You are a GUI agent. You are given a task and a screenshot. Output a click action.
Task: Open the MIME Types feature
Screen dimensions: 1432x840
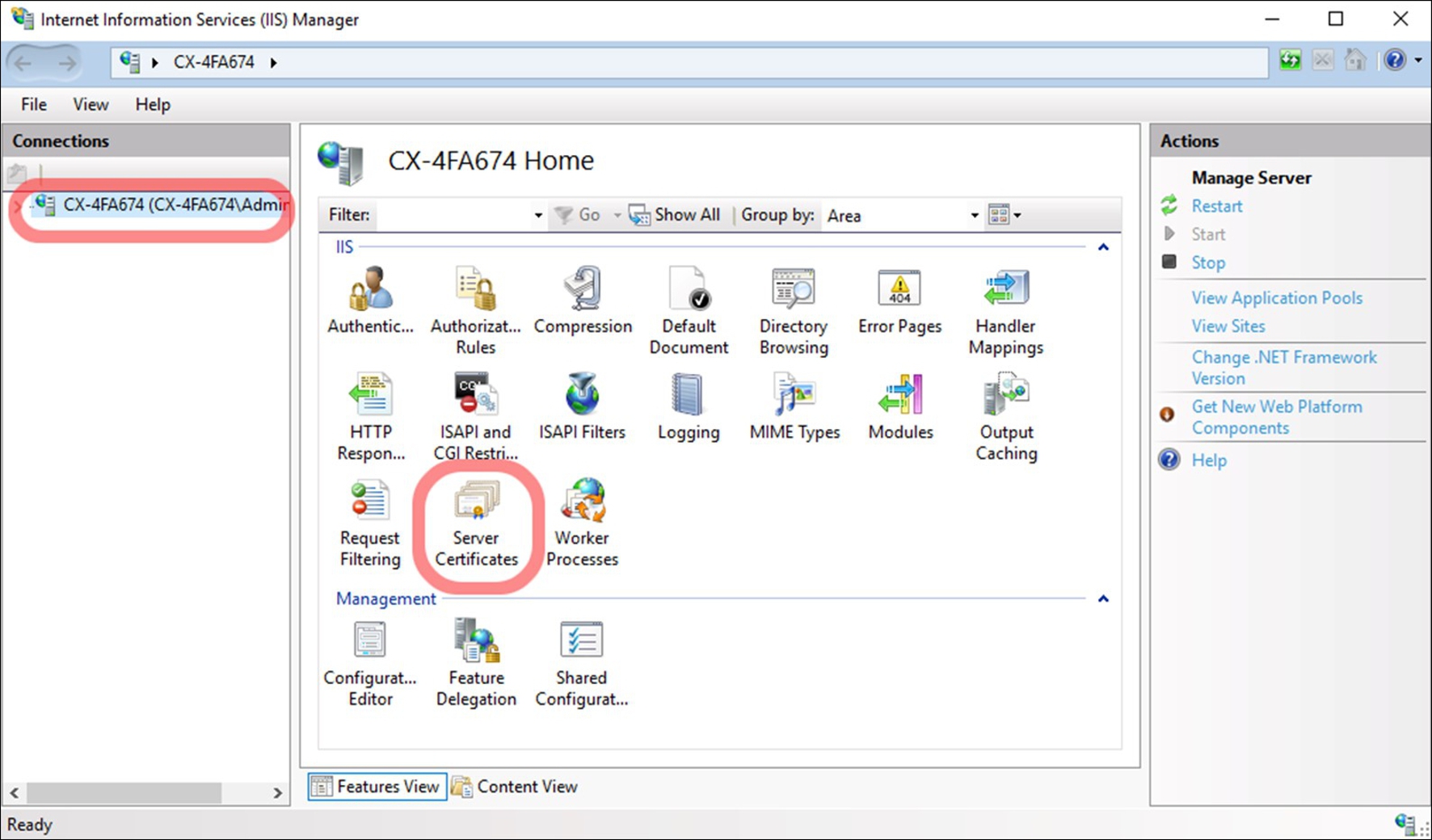tap(794, 407)
